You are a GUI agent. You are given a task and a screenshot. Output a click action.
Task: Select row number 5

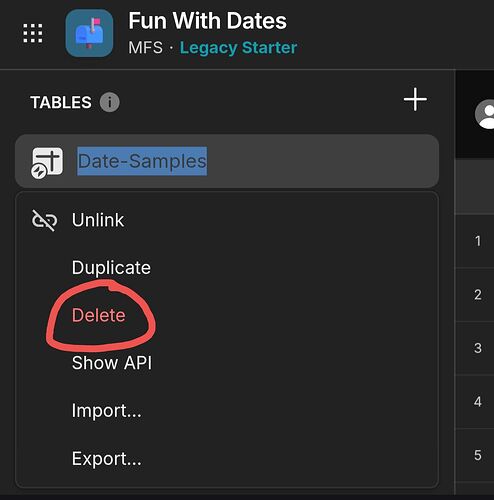(x=478, y=455)
